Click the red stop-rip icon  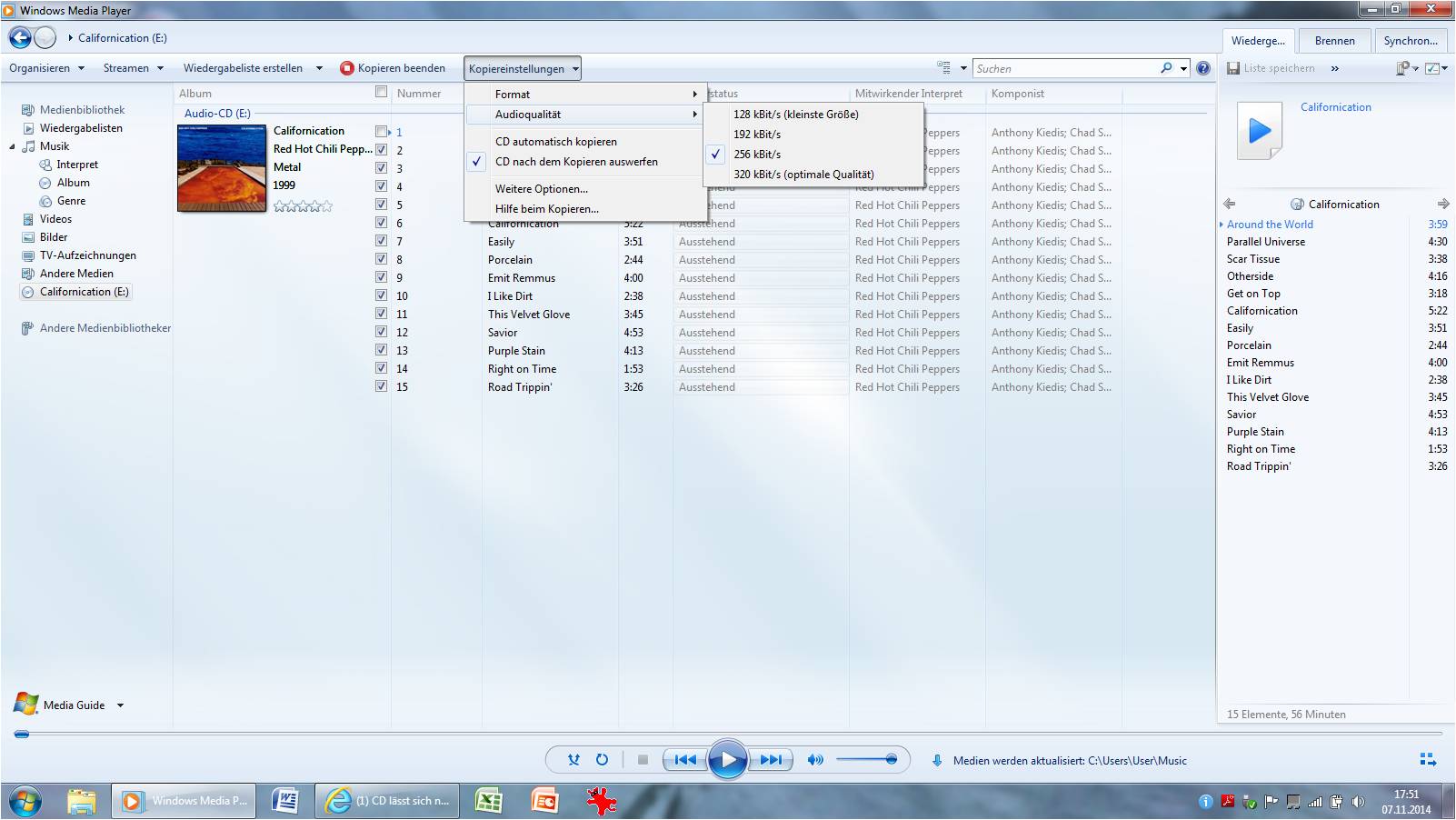coord(346,68)
